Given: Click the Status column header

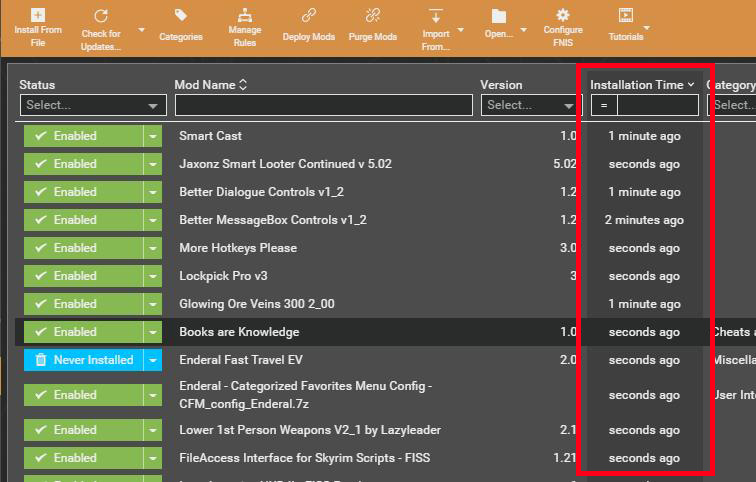Looking at the screenshot, I should click(37, 85).
